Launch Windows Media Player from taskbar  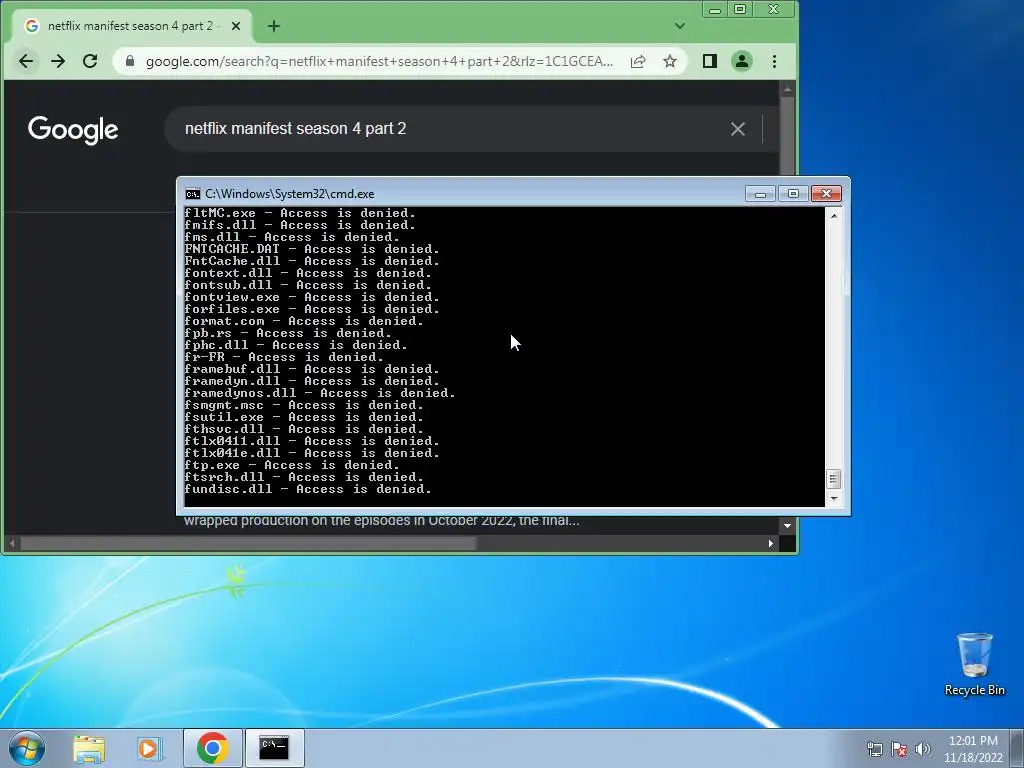tap(149, 748)
